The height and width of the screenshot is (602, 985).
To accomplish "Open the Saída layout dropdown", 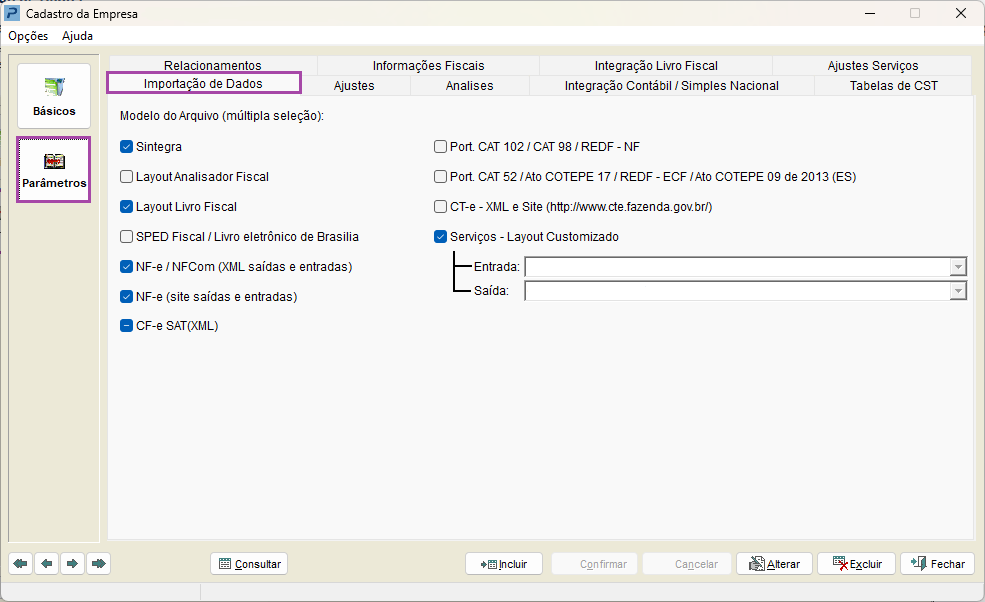I will 958,291.
